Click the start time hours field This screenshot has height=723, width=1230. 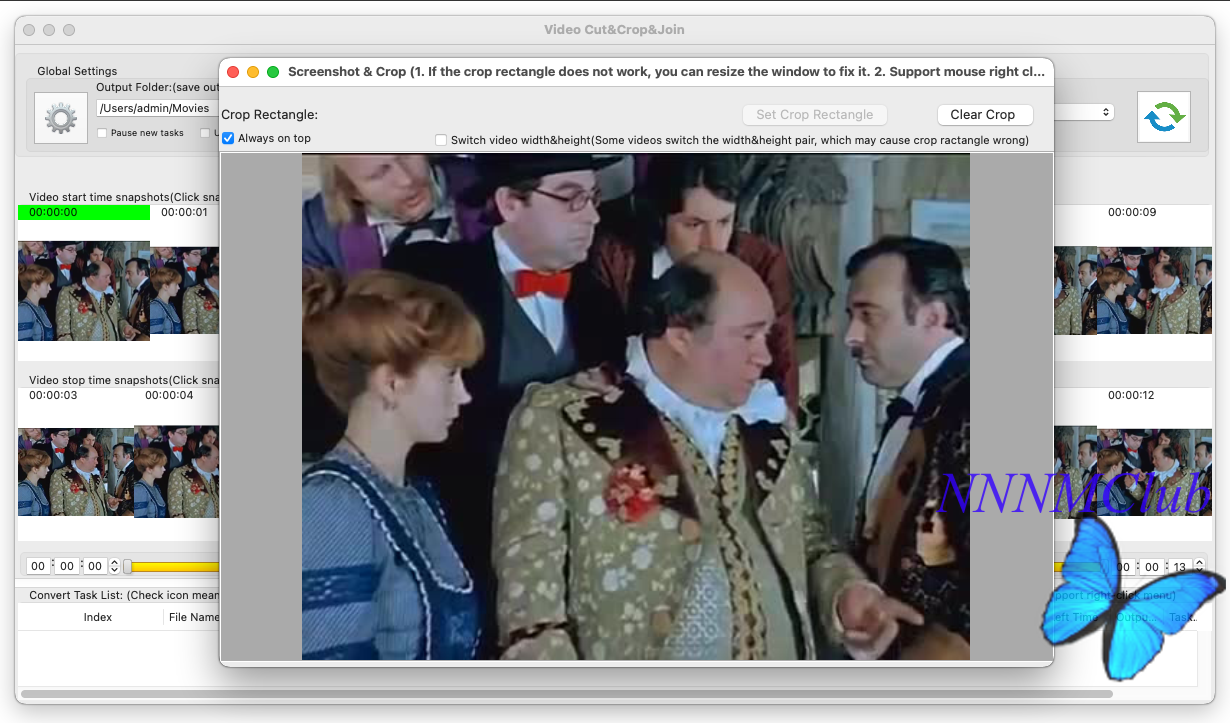pos(38,566)
